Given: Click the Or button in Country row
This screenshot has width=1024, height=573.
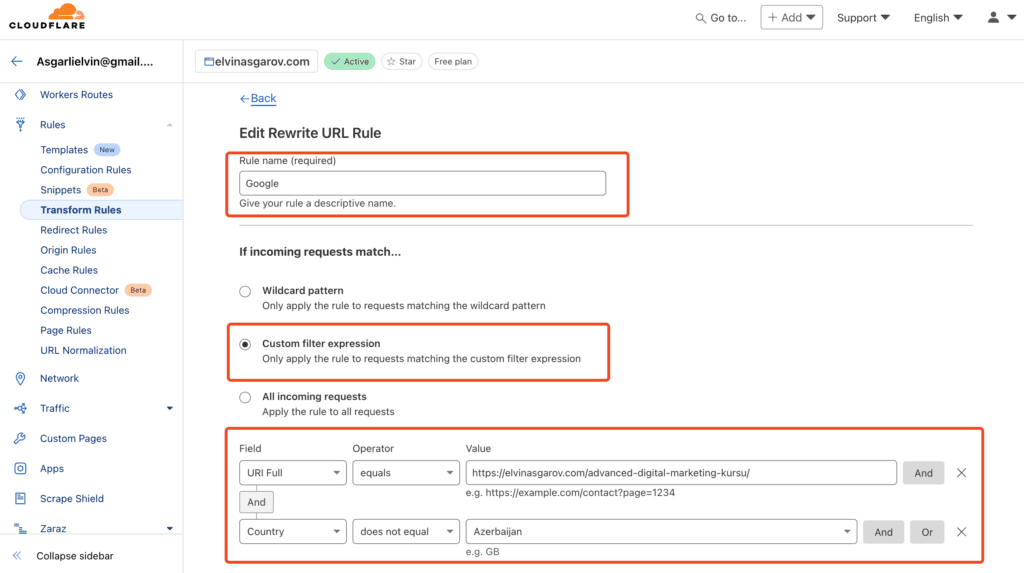Looking at the screenshot, I should click(x=927, y=532).
